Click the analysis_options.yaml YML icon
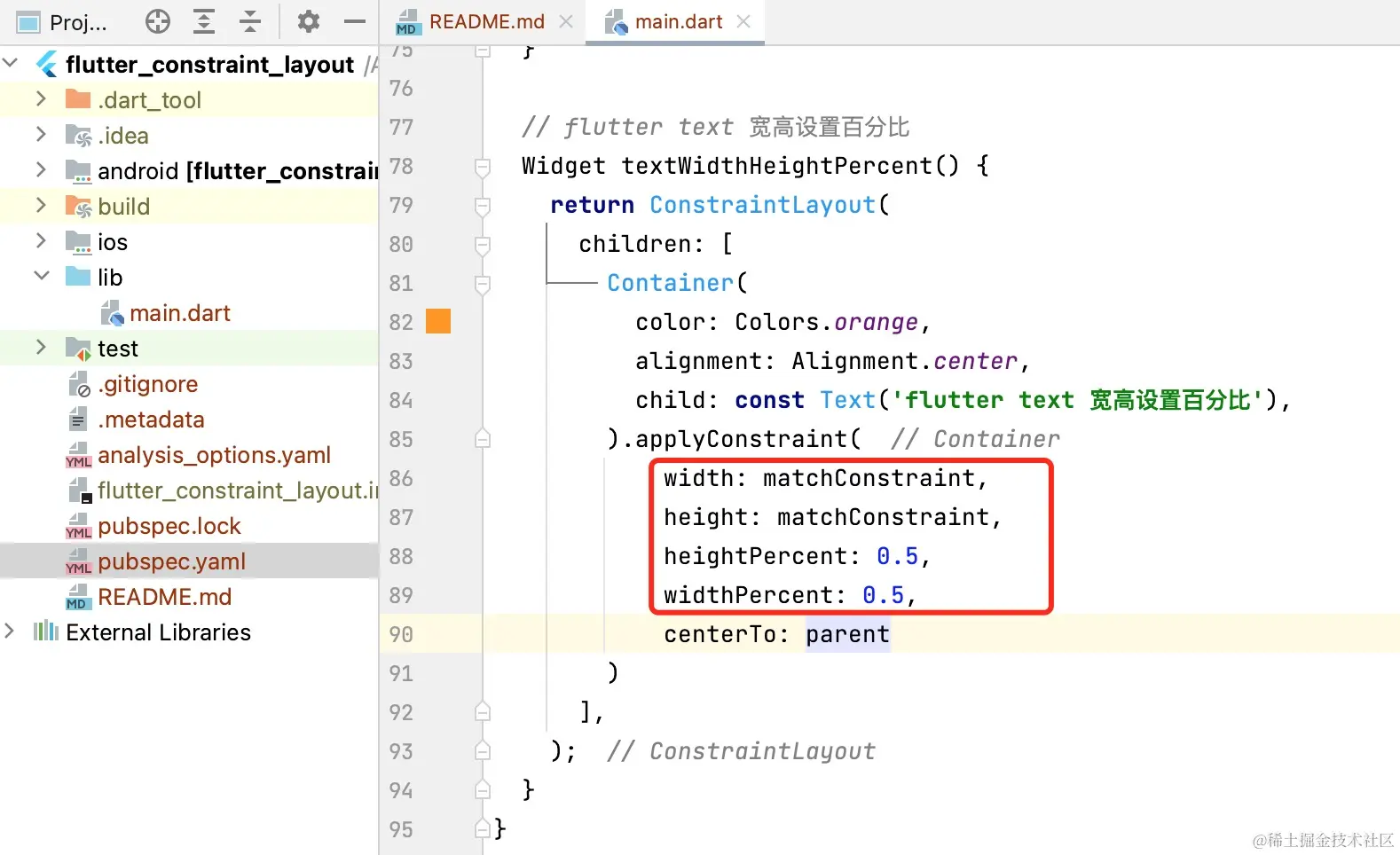Screen dimensions: 1400x855 78,455
